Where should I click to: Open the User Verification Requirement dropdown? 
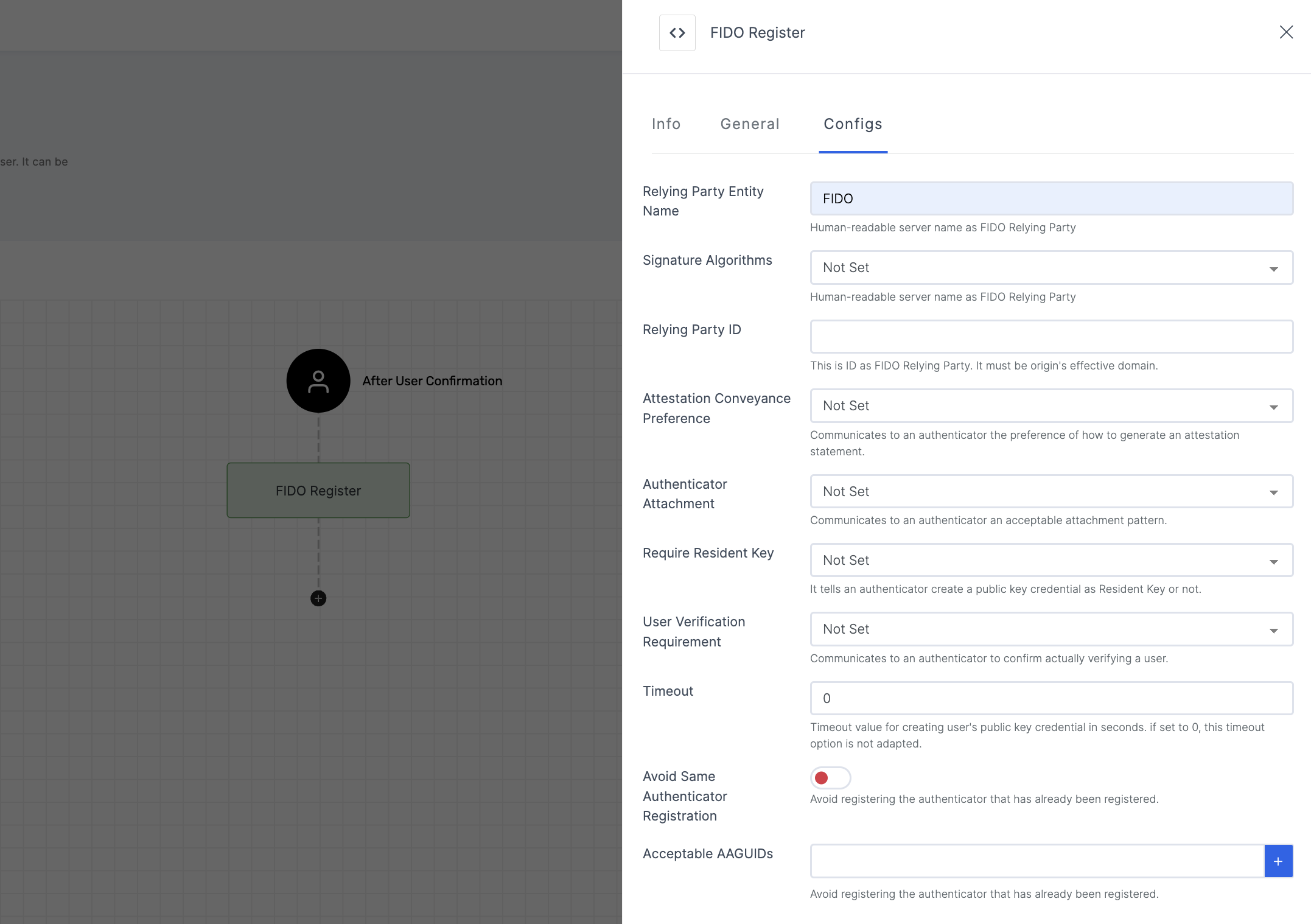pos(1051,629)
